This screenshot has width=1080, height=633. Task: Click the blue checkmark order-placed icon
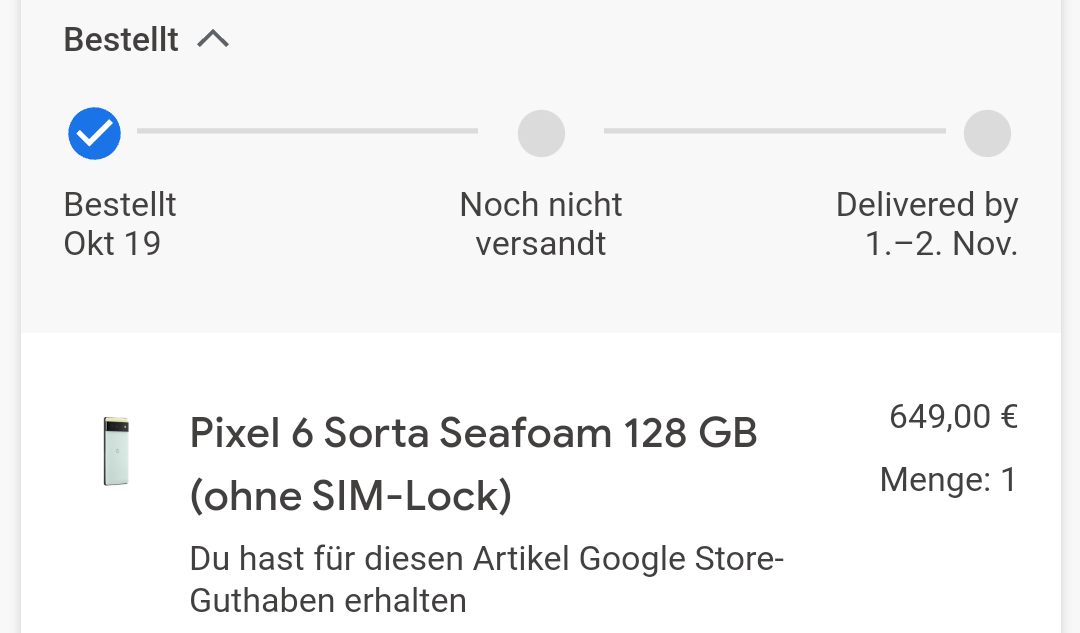pyautogui.click(x=94, y=133)
